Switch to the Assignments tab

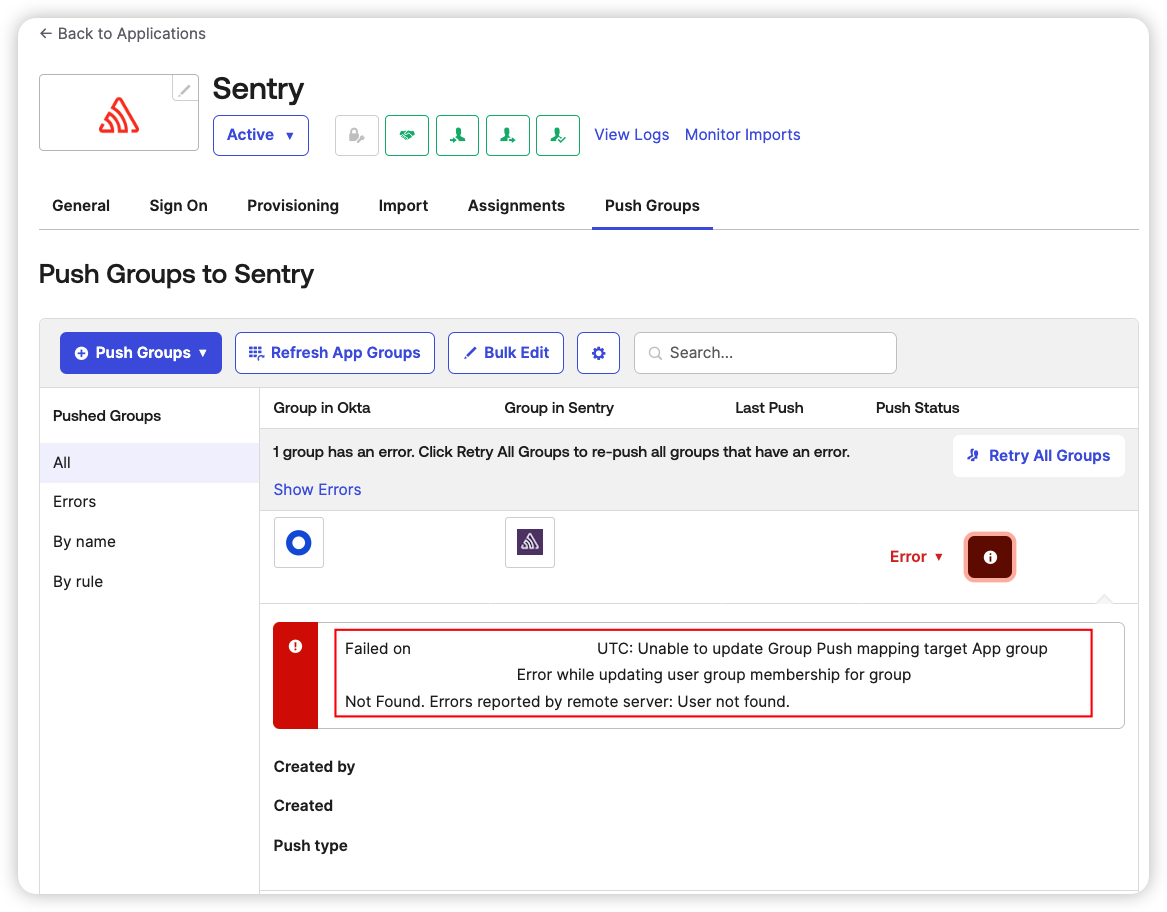[x=517, y=205]
